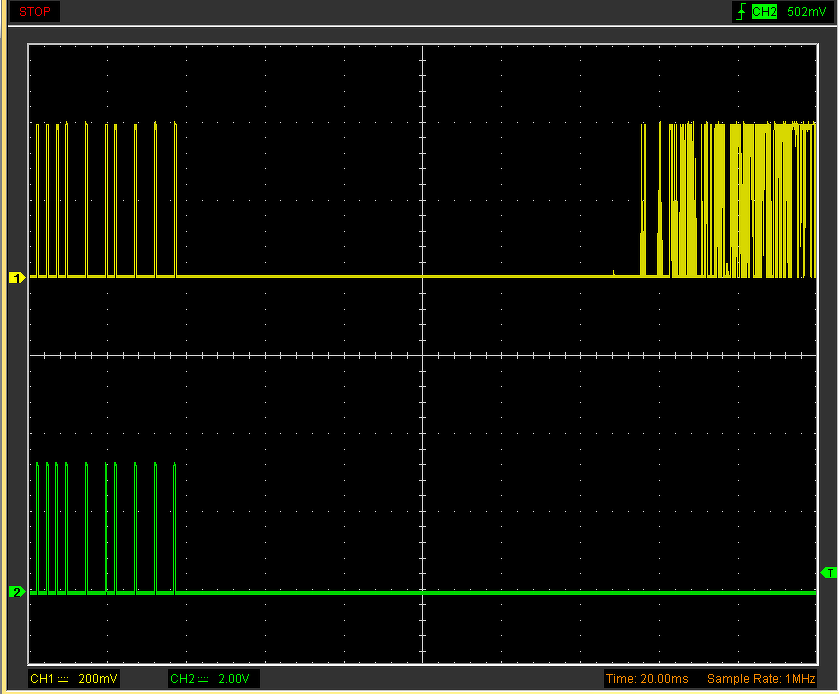Image resolution: width=839 pixels, height=694 pixels.
Task: Select the yellow channel 1 ground marker
Action: pos(17,278)
